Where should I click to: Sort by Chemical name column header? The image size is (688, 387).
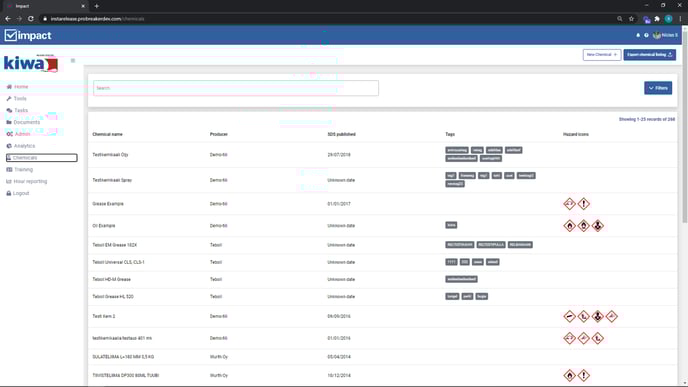click(x=108, y=134)
